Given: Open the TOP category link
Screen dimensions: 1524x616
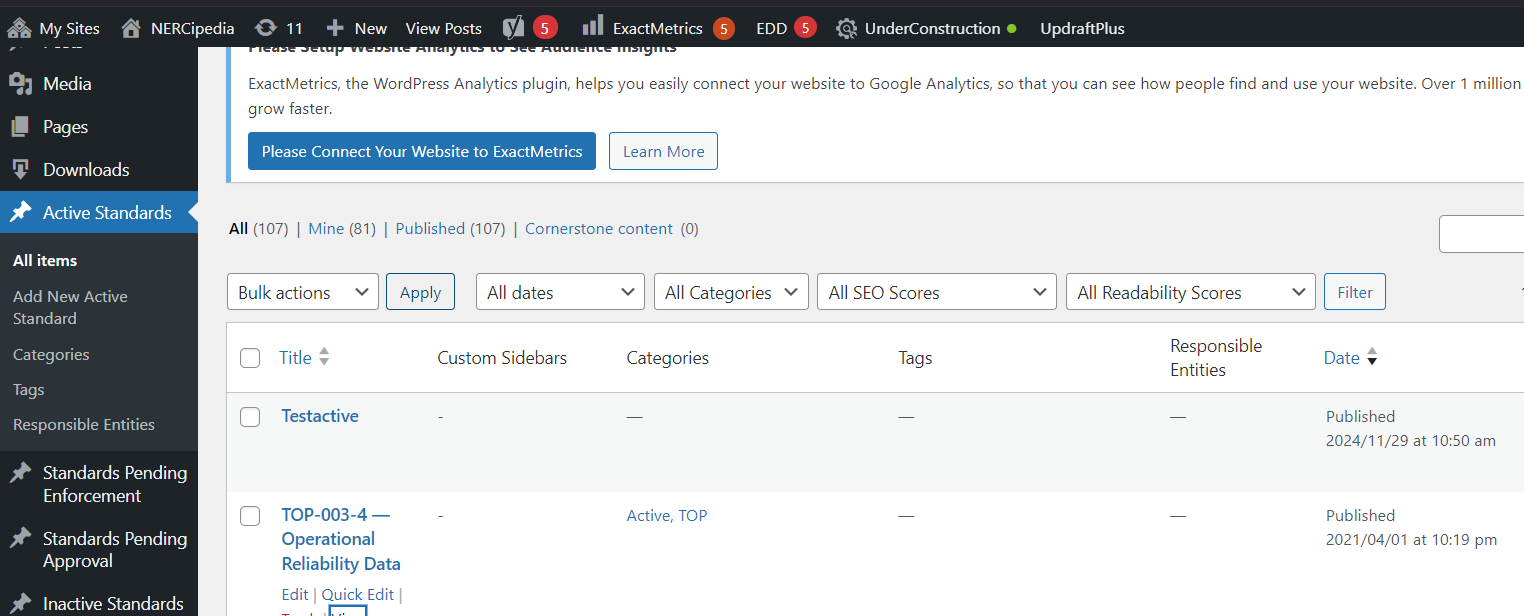Looking at the screenshot, I should coord(693,515).
